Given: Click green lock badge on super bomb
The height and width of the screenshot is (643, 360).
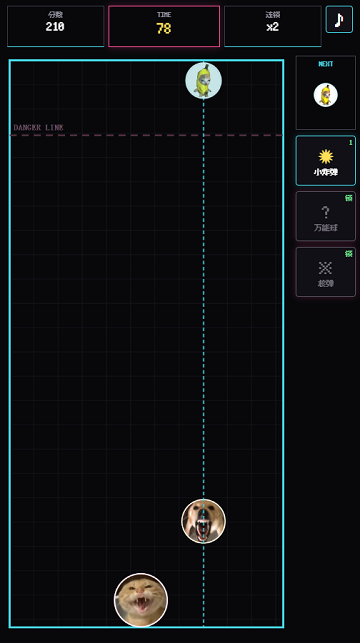Looking at the screenshot, I should click(x=349, y=254).
